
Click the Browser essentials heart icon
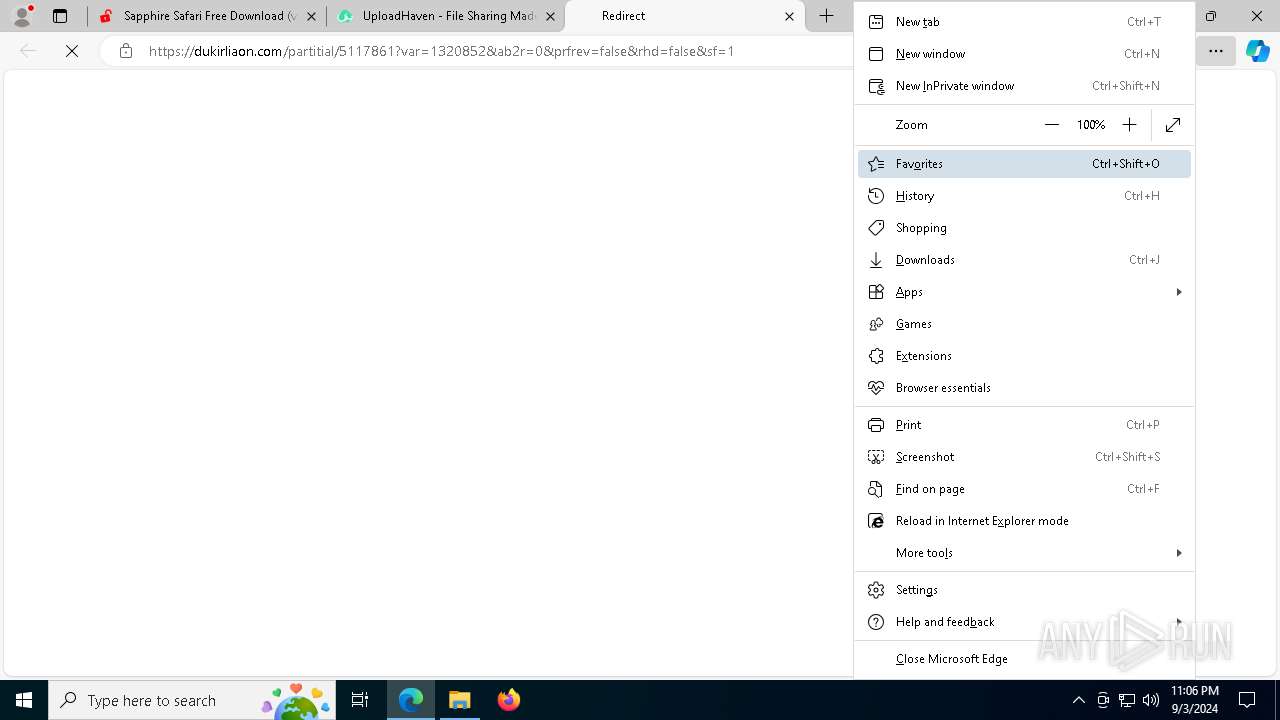tap(876, 388)
